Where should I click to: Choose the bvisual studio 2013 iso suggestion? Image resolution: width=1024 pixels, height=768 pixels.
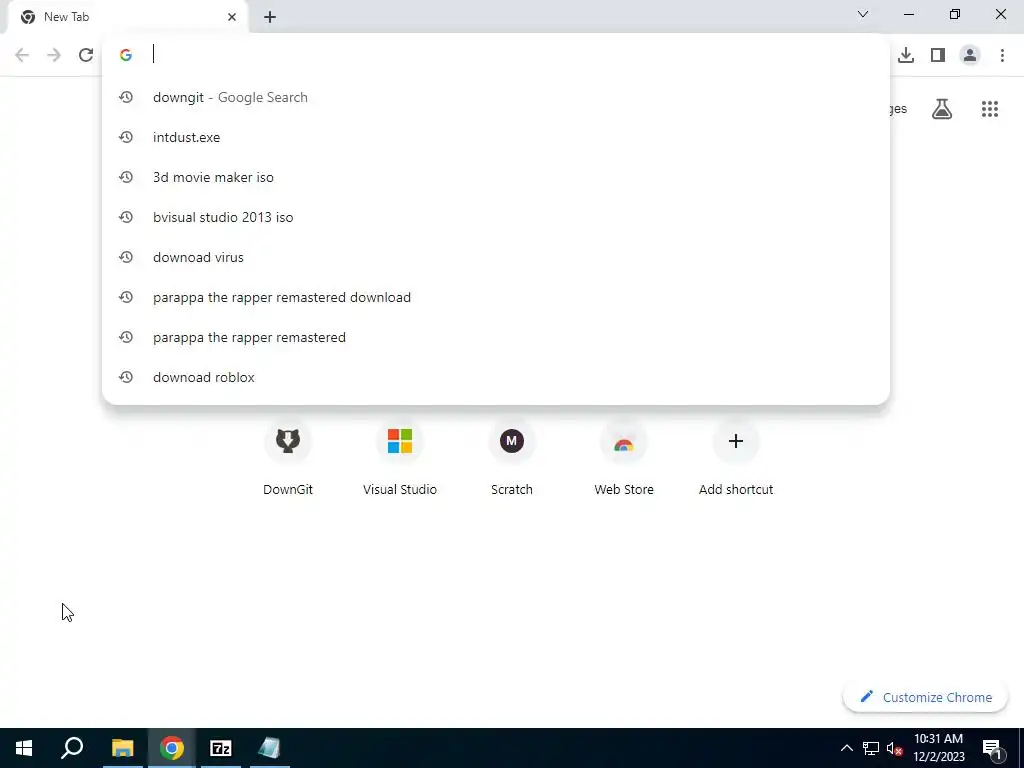[x=496, y=217]
